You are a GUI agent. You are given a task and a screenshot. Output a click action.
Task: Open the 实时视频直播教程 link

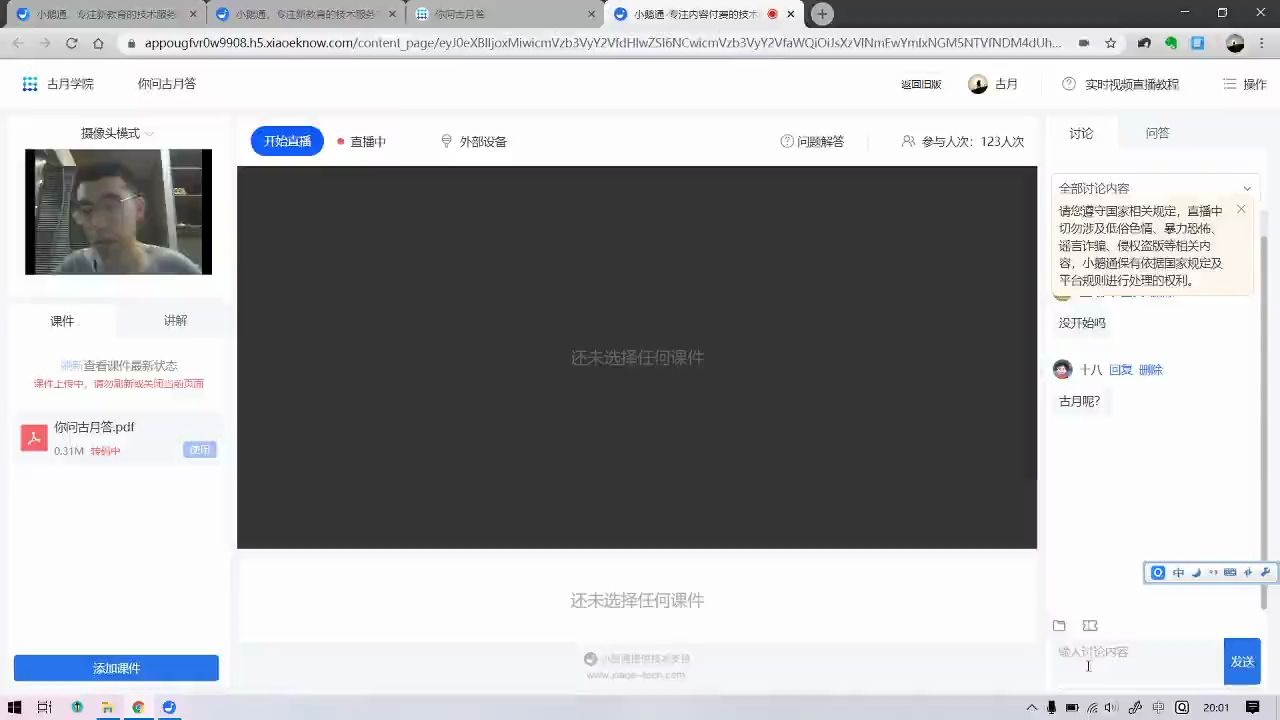click(1132, 84)
